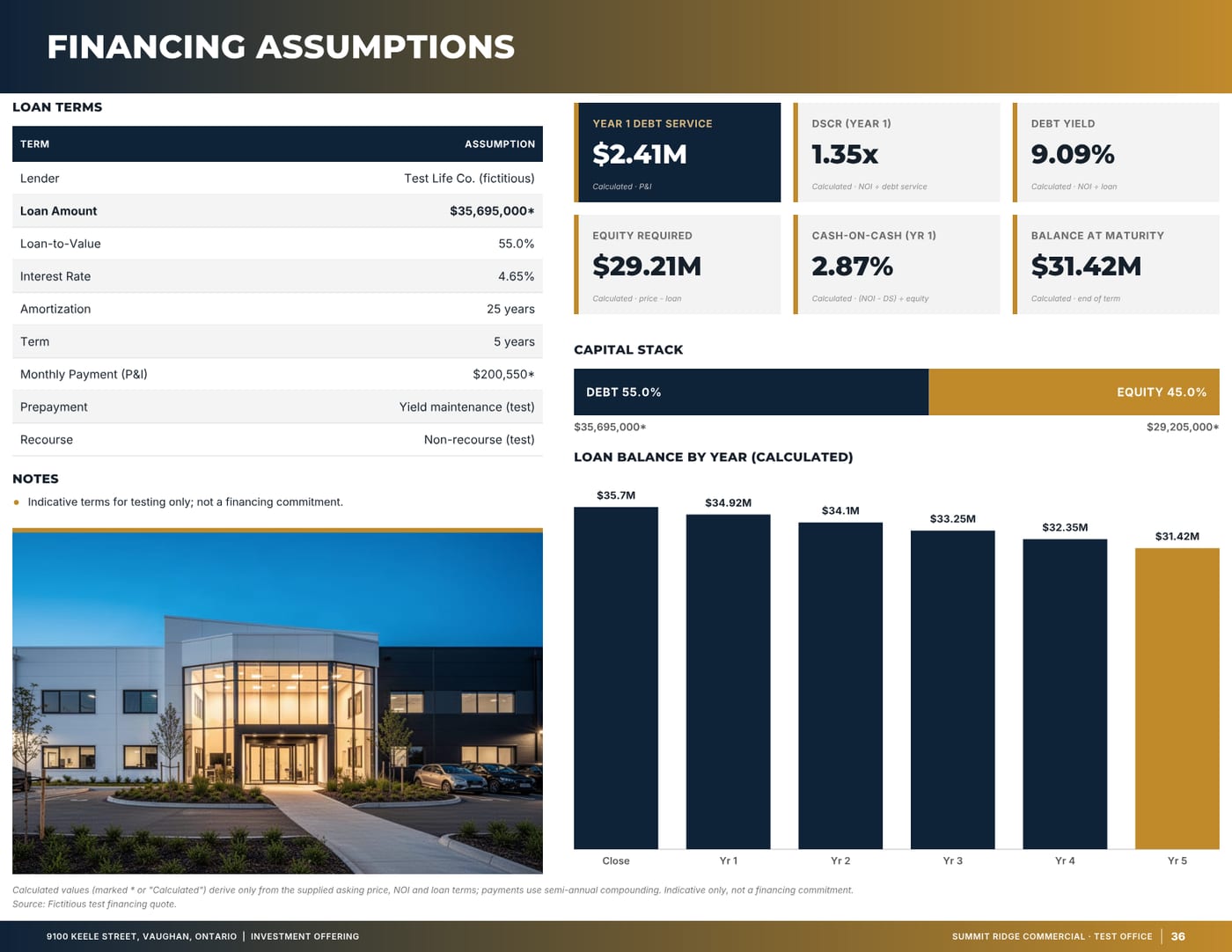Select the Cash-on-Cash 2.87% value
The width and height of the screenshot is (1232, 952).
click(852, 267)
